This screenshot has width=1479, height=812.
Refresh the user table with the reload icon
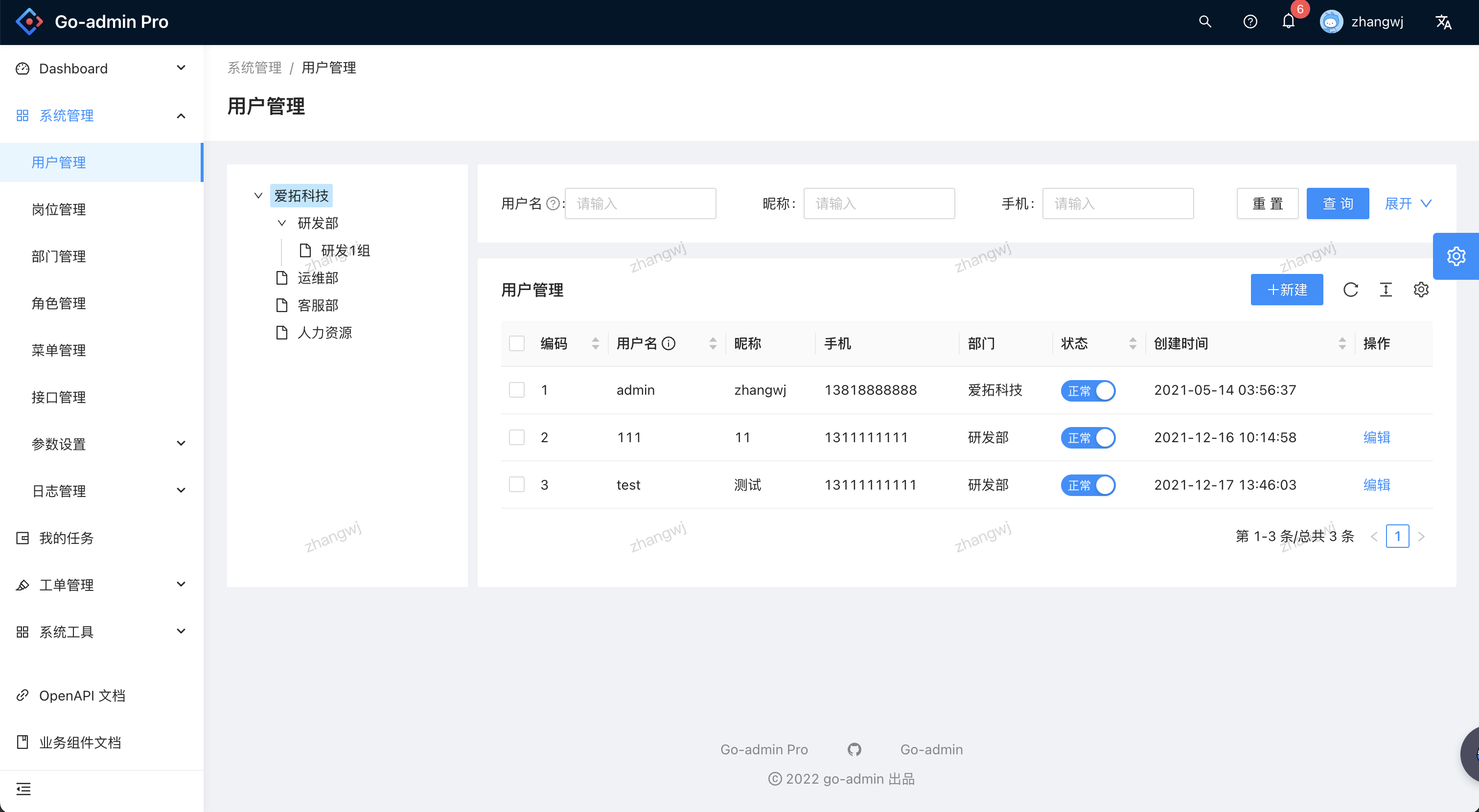[x=1351, y=290]
